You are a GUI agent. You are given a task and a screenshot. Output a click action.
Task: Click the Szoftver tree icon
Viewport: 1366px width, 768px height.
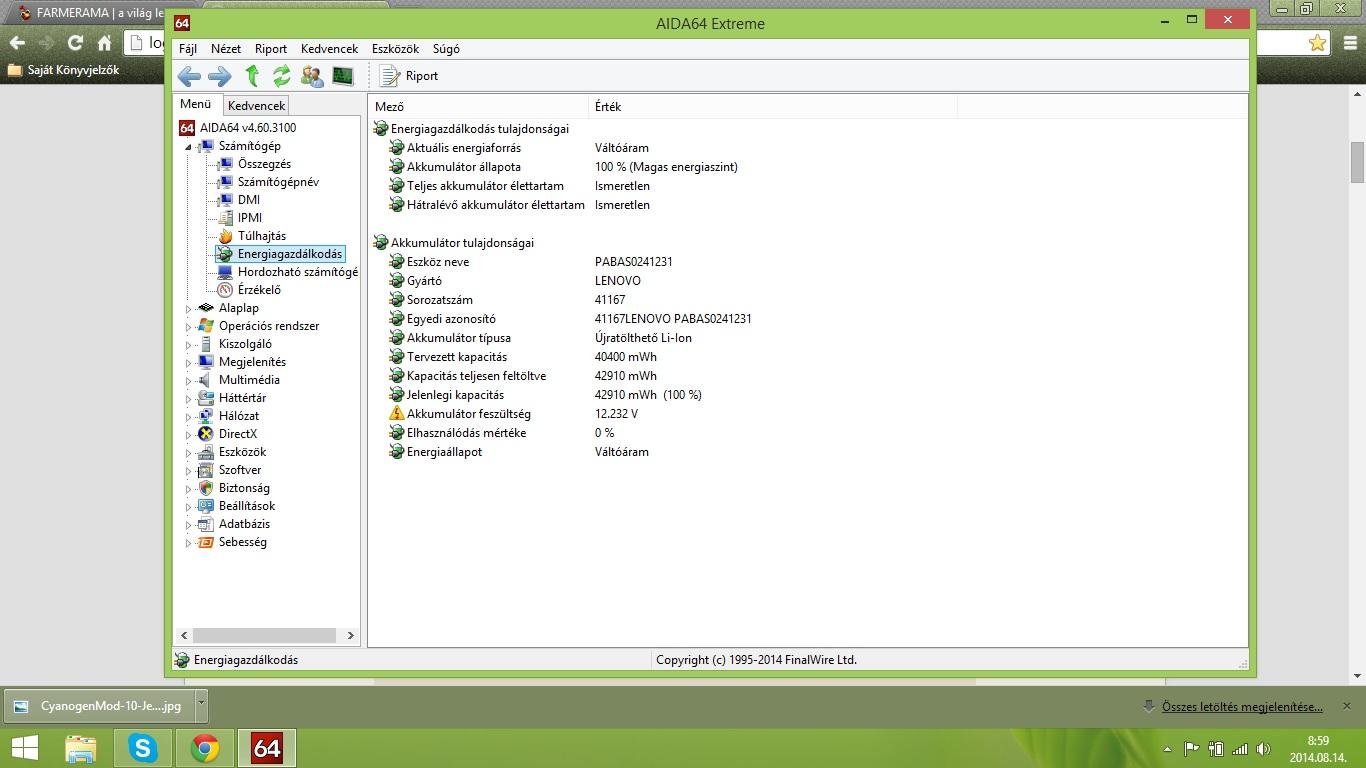206,470
